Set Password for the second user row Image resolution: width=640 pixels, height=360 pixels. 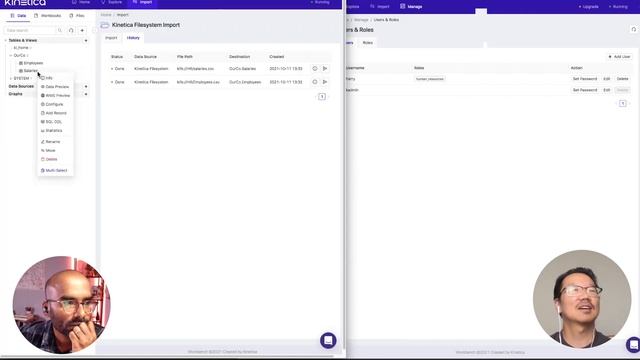point(585,90)
